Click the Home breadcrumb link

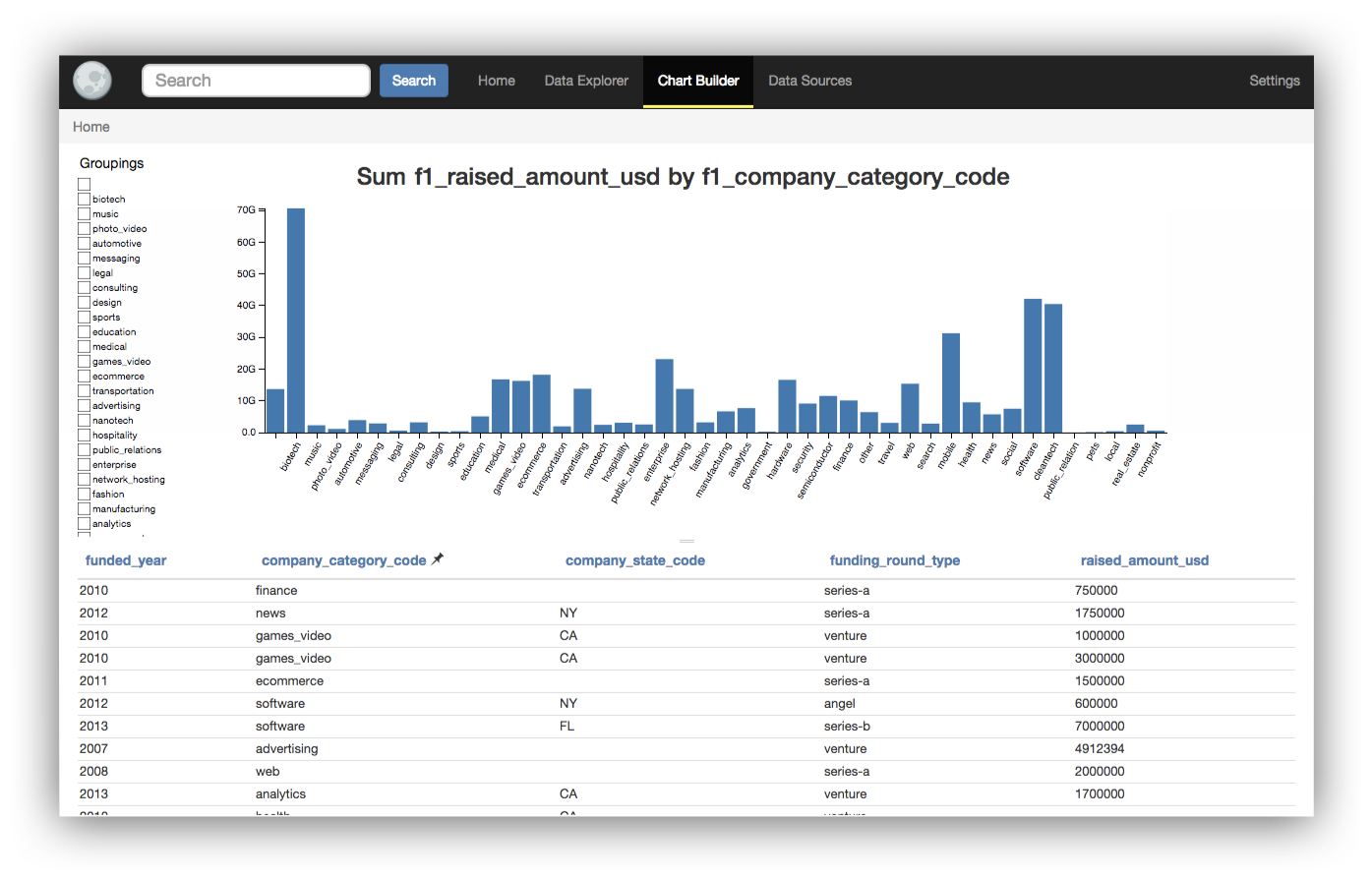pos(91,127)
